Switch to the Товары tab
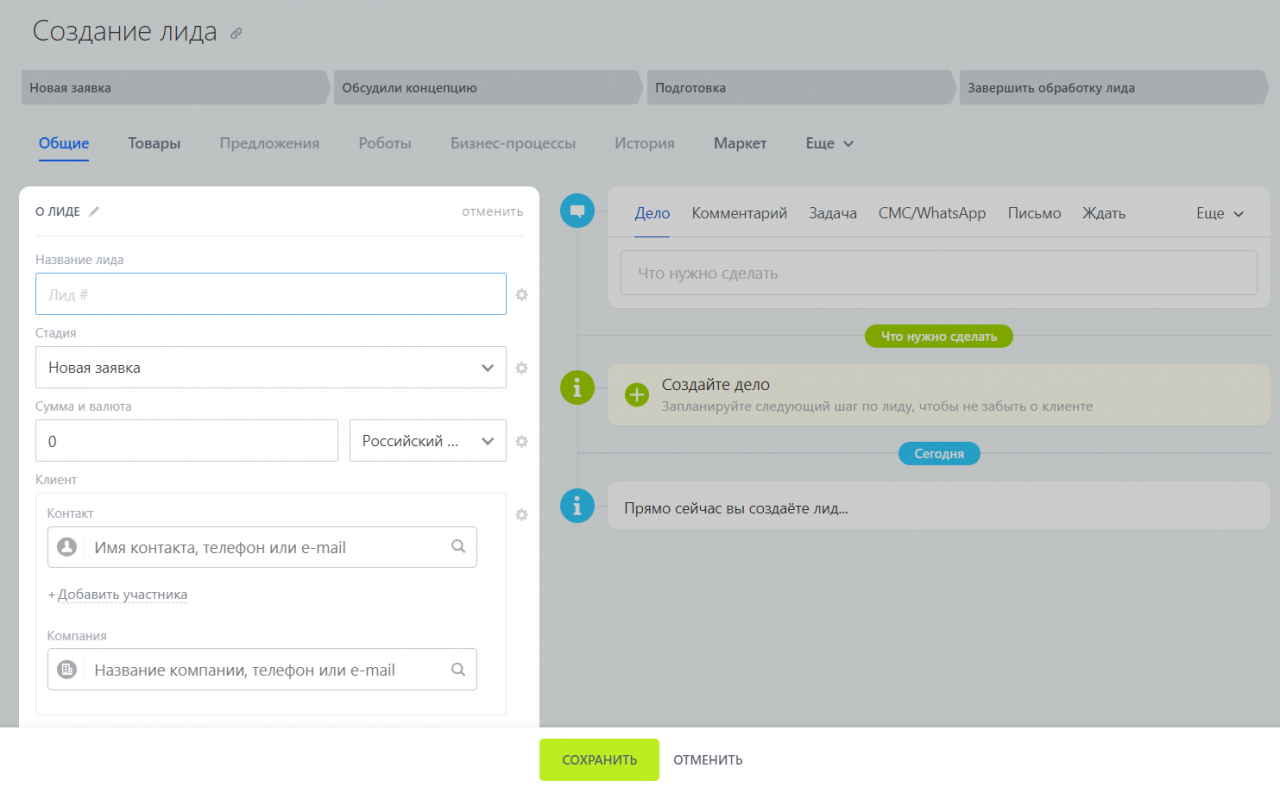The image size is (1280, 787). click(x=154, y=143)
